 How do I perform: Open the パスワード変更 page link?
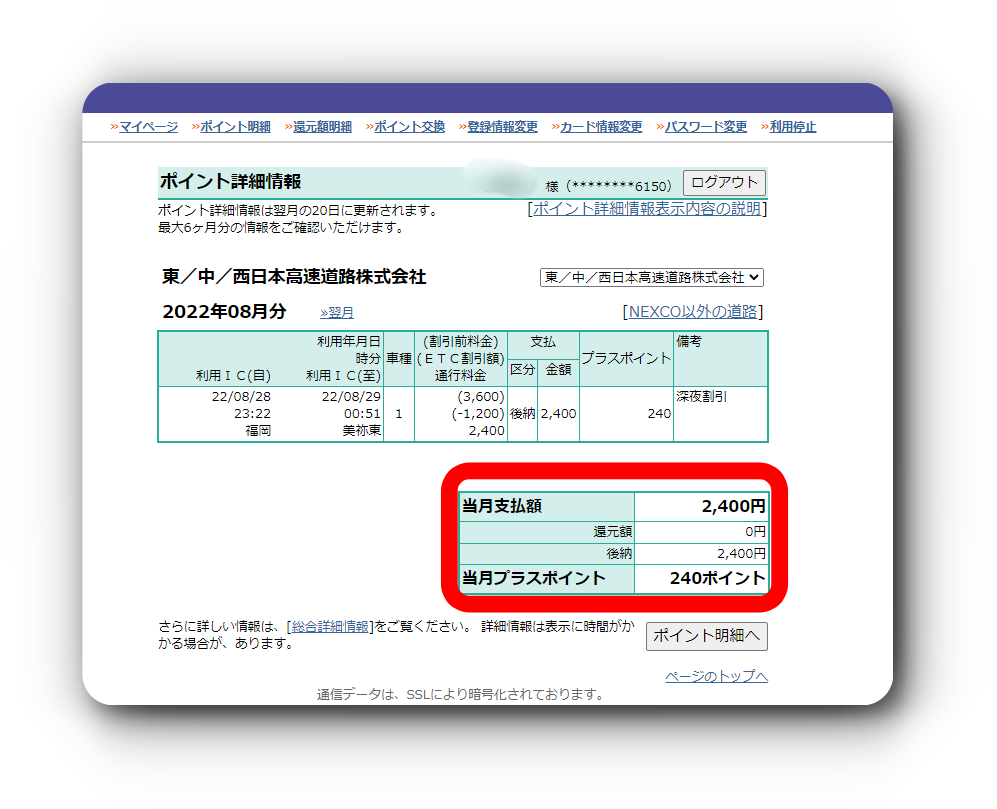(706, 127)
